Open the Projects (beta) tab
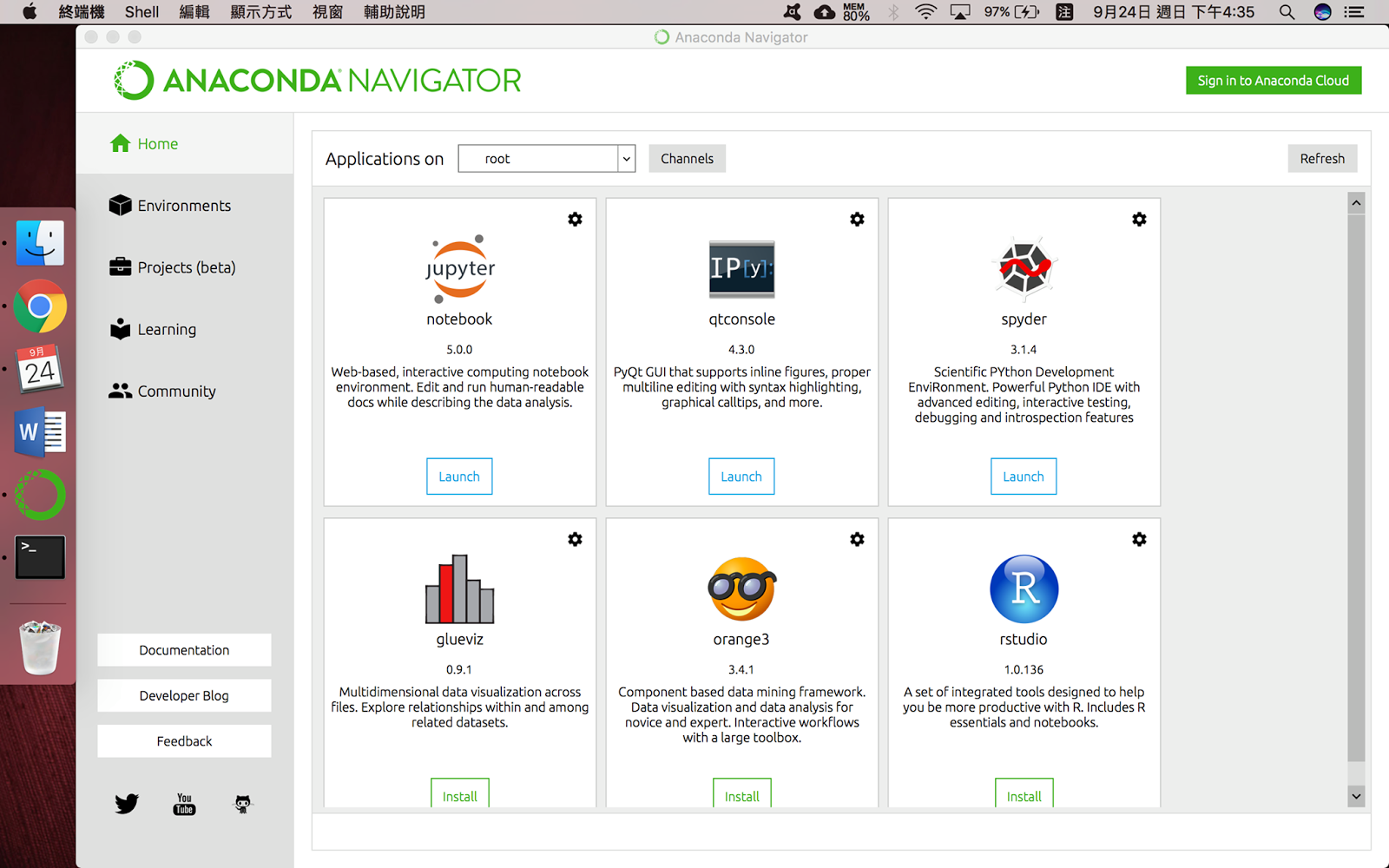 [184, 267]
